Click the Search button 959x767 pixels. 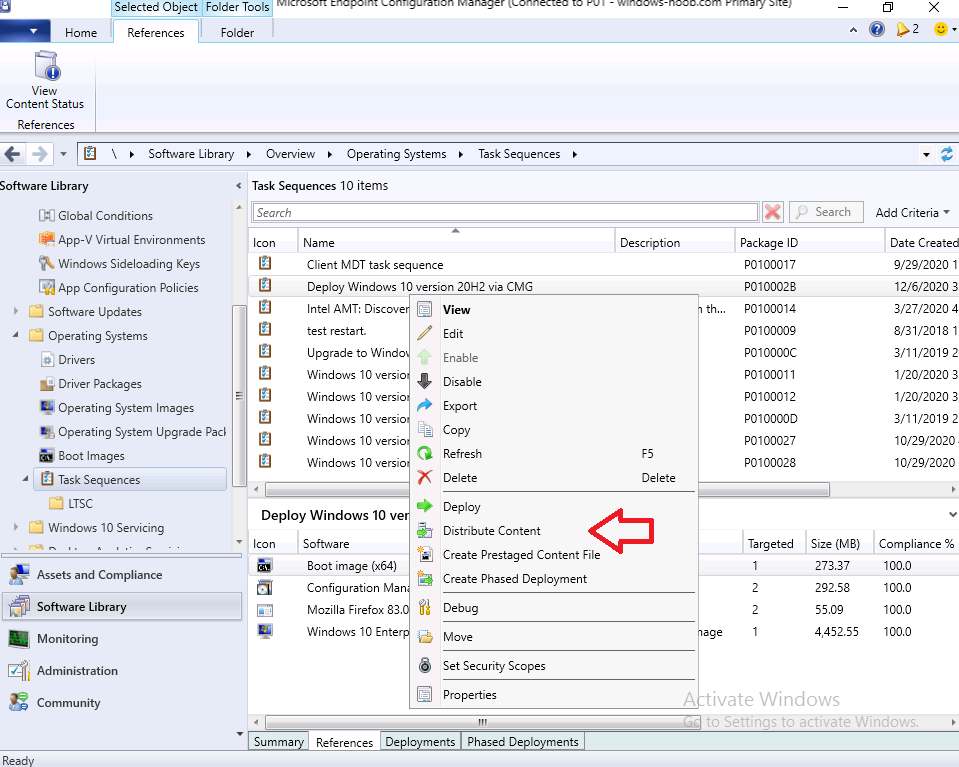[826, 212]
